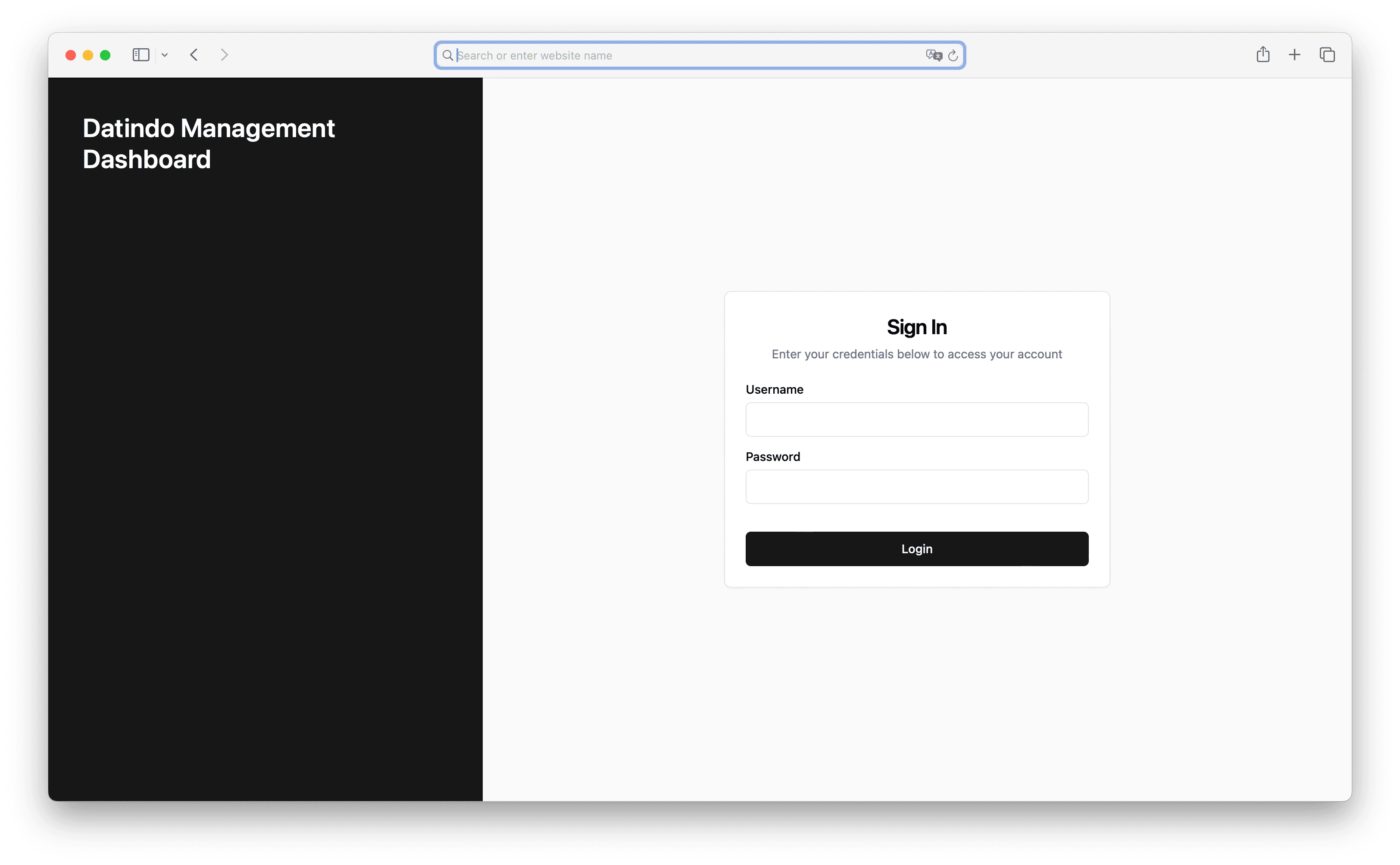
Task: Open a new browser tab
Action: coord(1294,54)
